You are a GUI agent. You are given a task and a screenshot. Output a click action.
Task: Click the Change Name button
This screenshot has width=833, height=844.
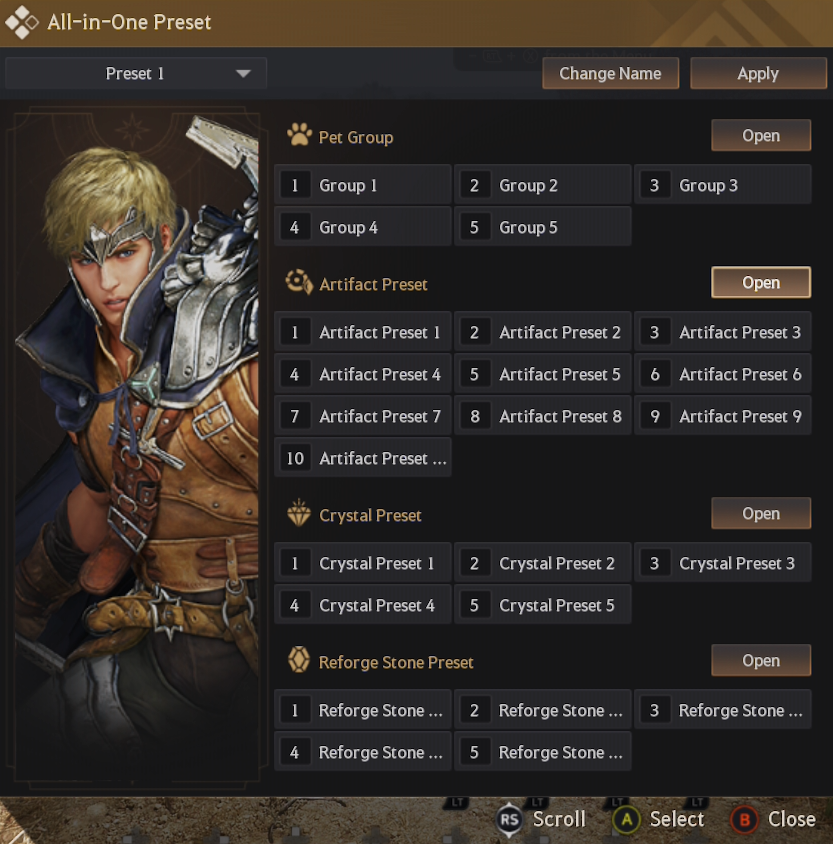610,74
